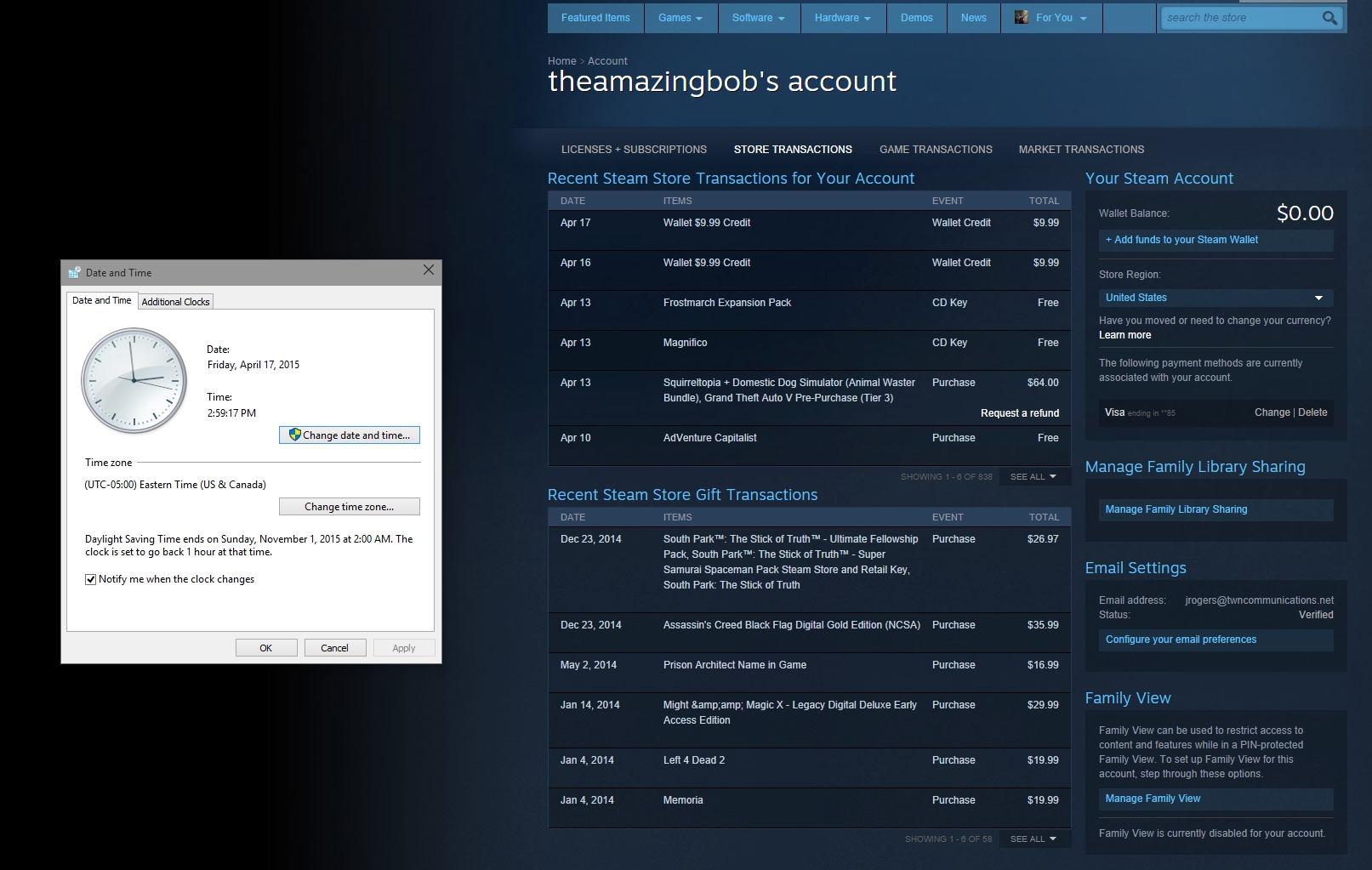1372x870 pixels.
Task: Open the Store Region United States dropdown
Action: pos(1215,298)
